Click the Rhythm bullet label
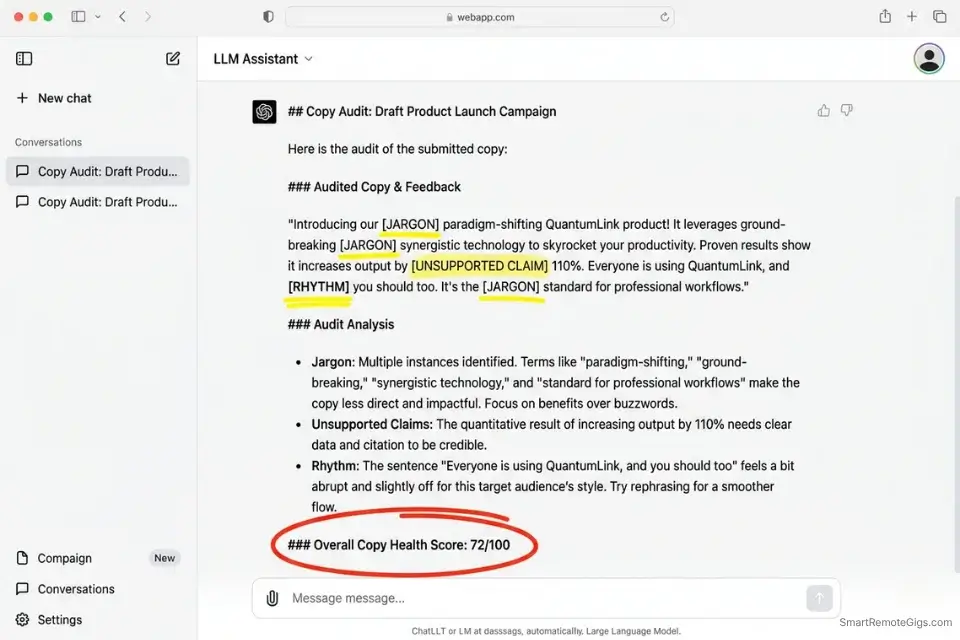Image resolution: width=960 pixels, height=640 pixels. [x=336, y=465]
